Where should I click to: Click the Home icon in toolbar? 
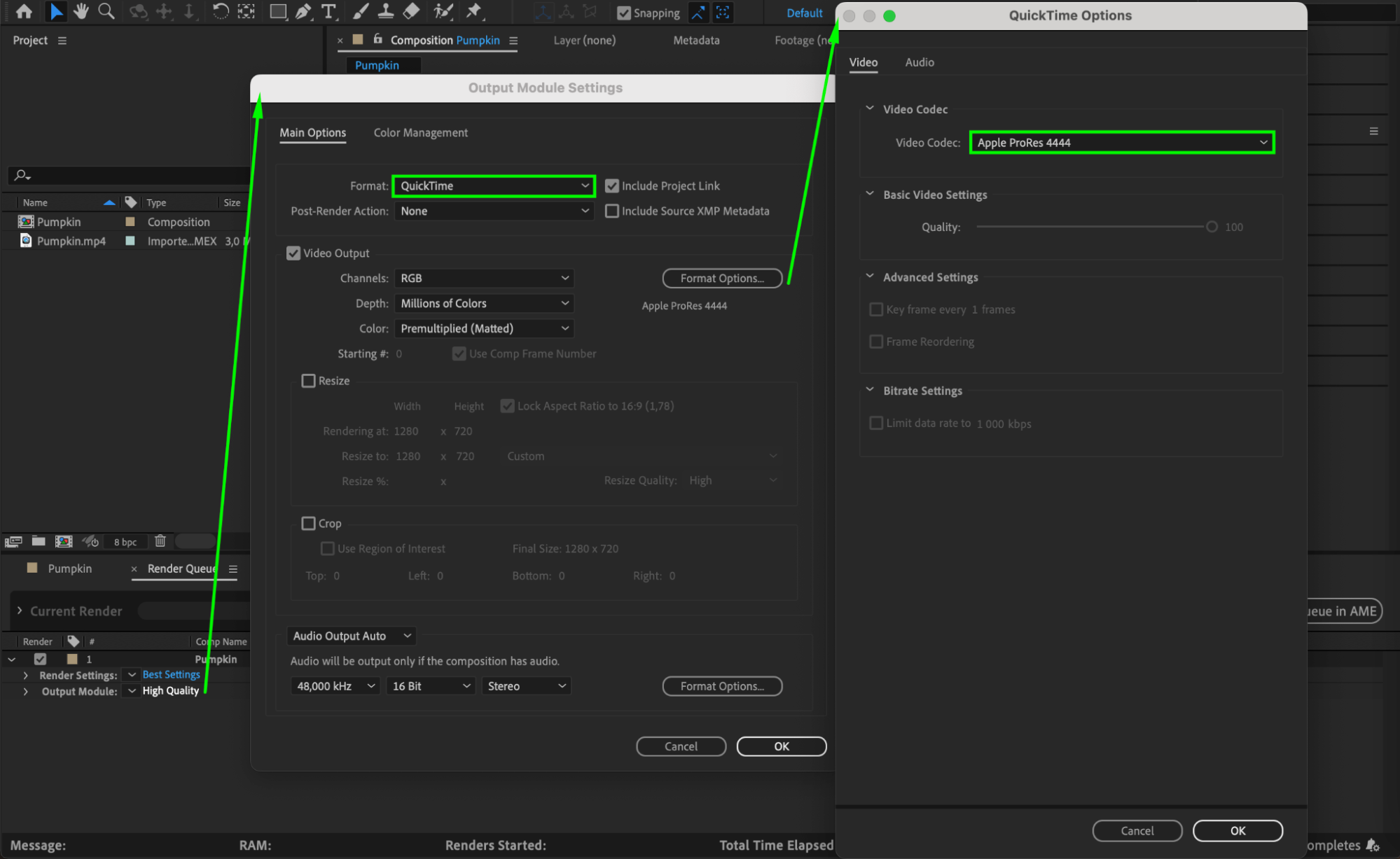pos(24,11)
